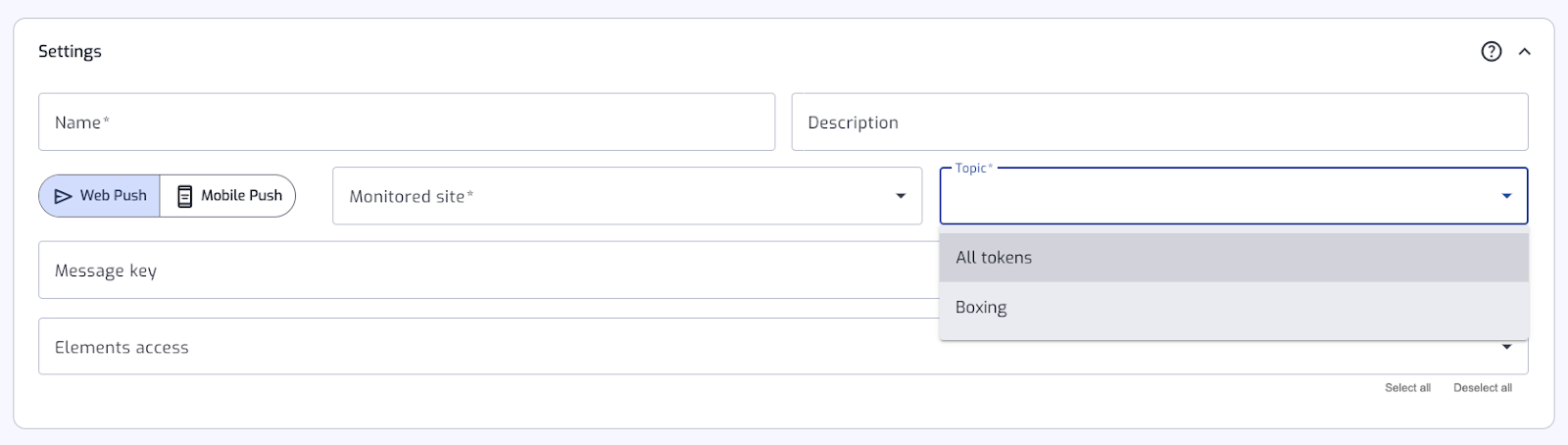
Task: Click the 'Select all' link
Action: [x=1407, y=388]
